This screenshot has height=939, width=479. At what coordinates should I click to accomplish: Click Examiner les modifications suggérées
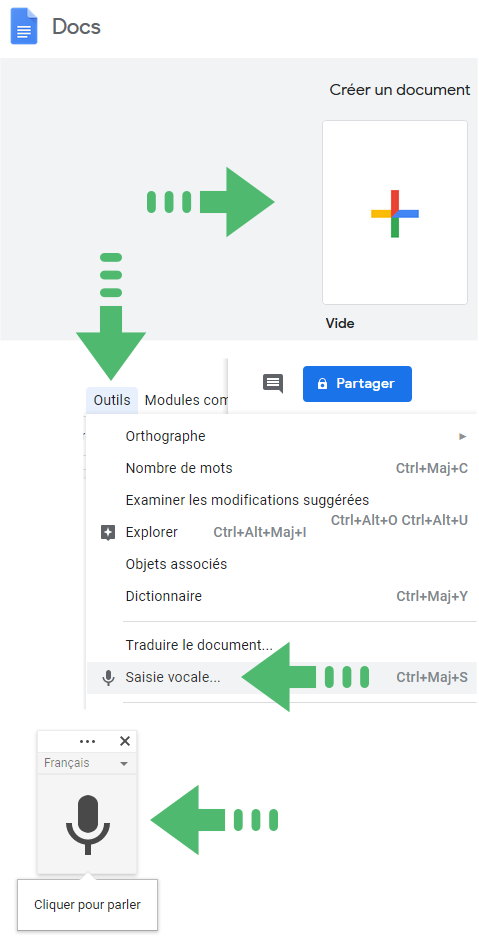click(x=247, y=499)
